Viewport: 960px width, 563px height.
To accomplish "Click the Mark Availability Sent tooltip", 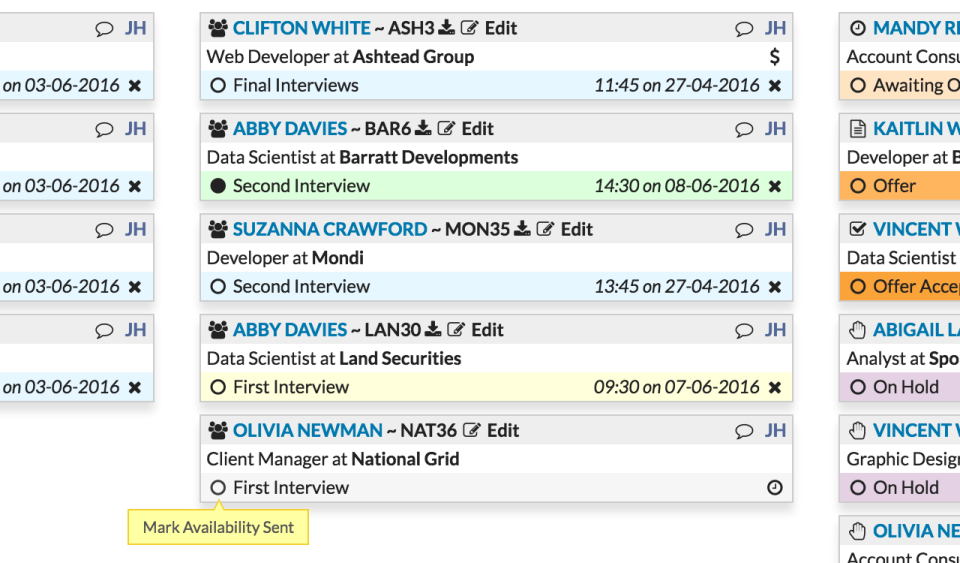I will pos(218,527).
